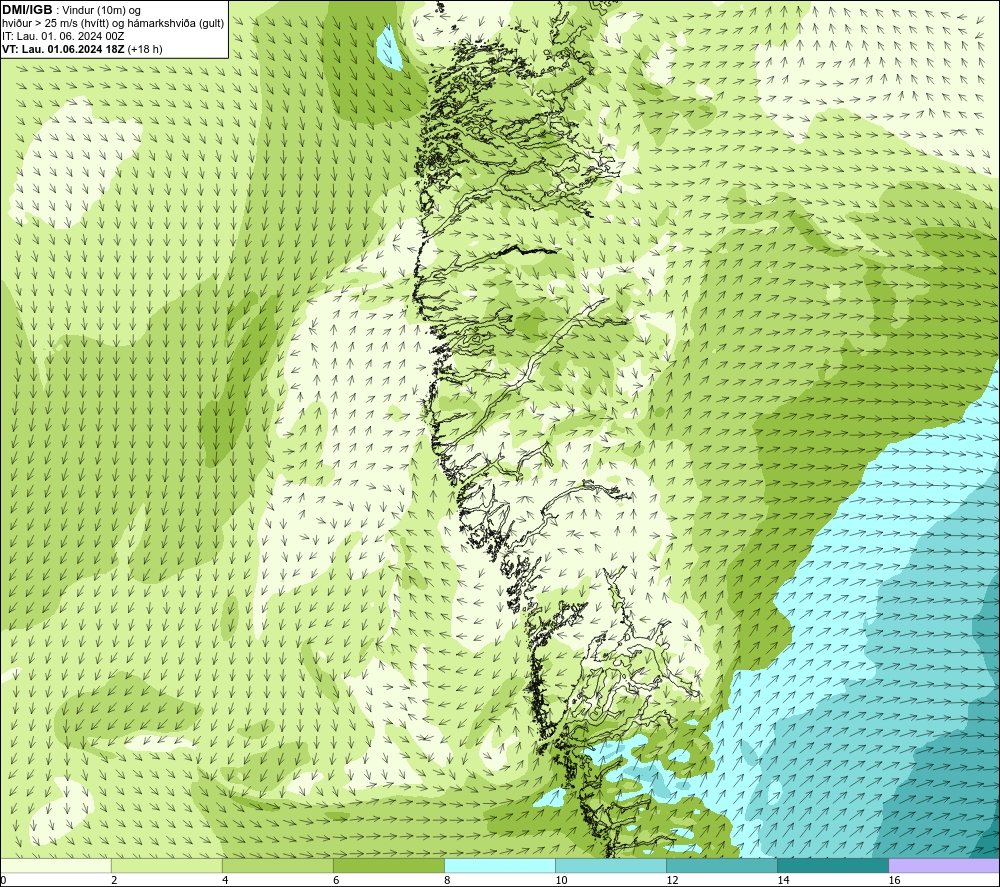Click the legend scale label '16'
This screenshot has width=1000, height=887.
(x=894, y=881)
